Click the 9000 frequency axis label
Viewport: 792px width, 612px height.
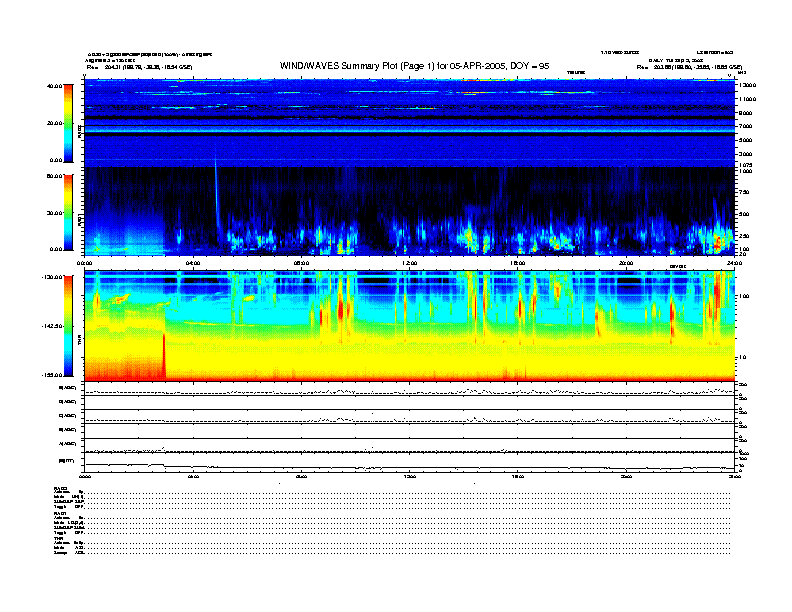[746, 113]
